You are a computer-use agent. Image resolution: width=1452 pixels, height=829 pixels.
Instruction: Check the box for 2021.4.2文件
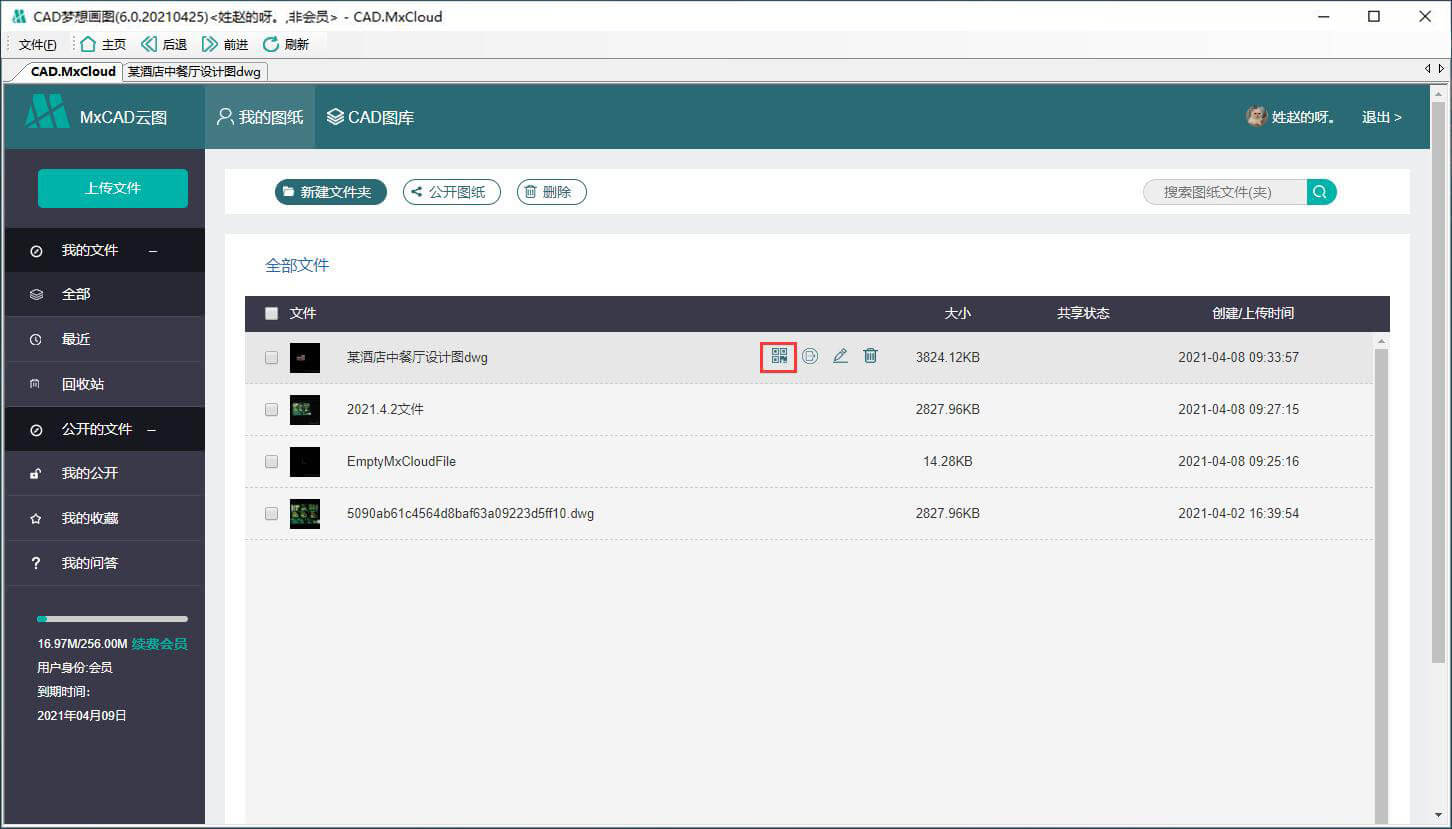(271, 409)
